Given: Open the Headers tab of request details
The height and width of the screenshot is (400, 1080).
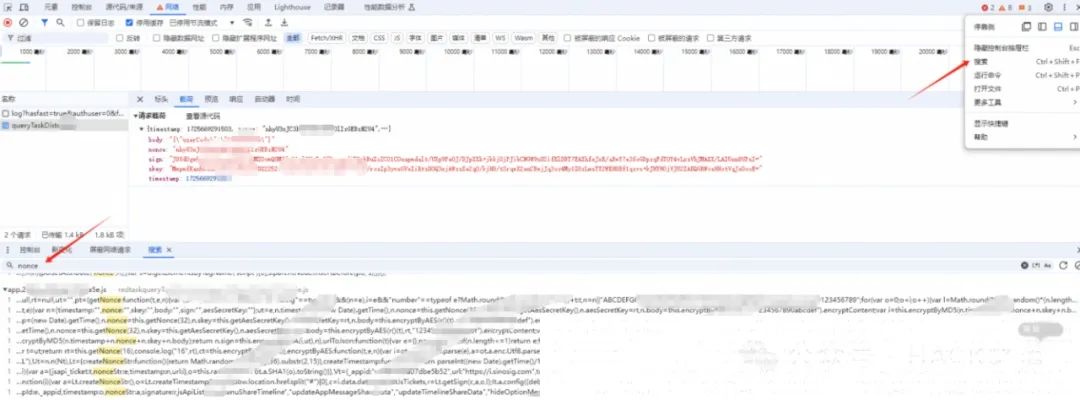Looking at the screenshot, I should (161, 99).
